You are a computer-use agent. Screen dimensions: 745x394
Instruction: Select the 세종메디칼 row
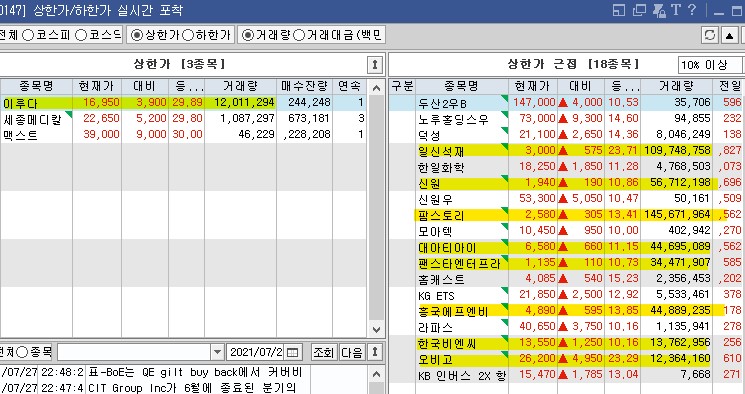pos(183,119)
